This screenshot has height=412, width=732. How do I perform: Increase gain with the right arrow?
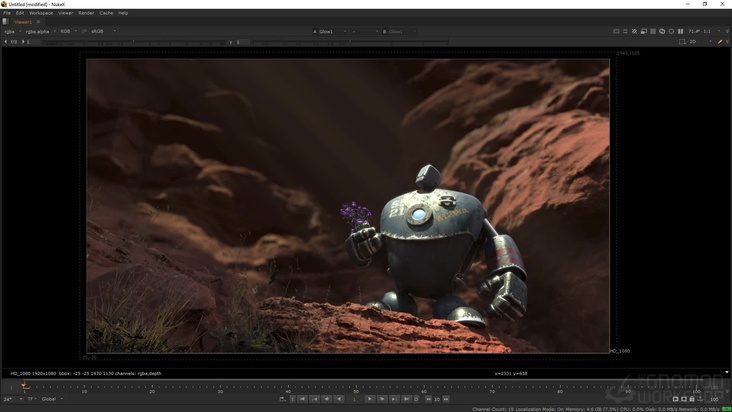tap(23, 42)
